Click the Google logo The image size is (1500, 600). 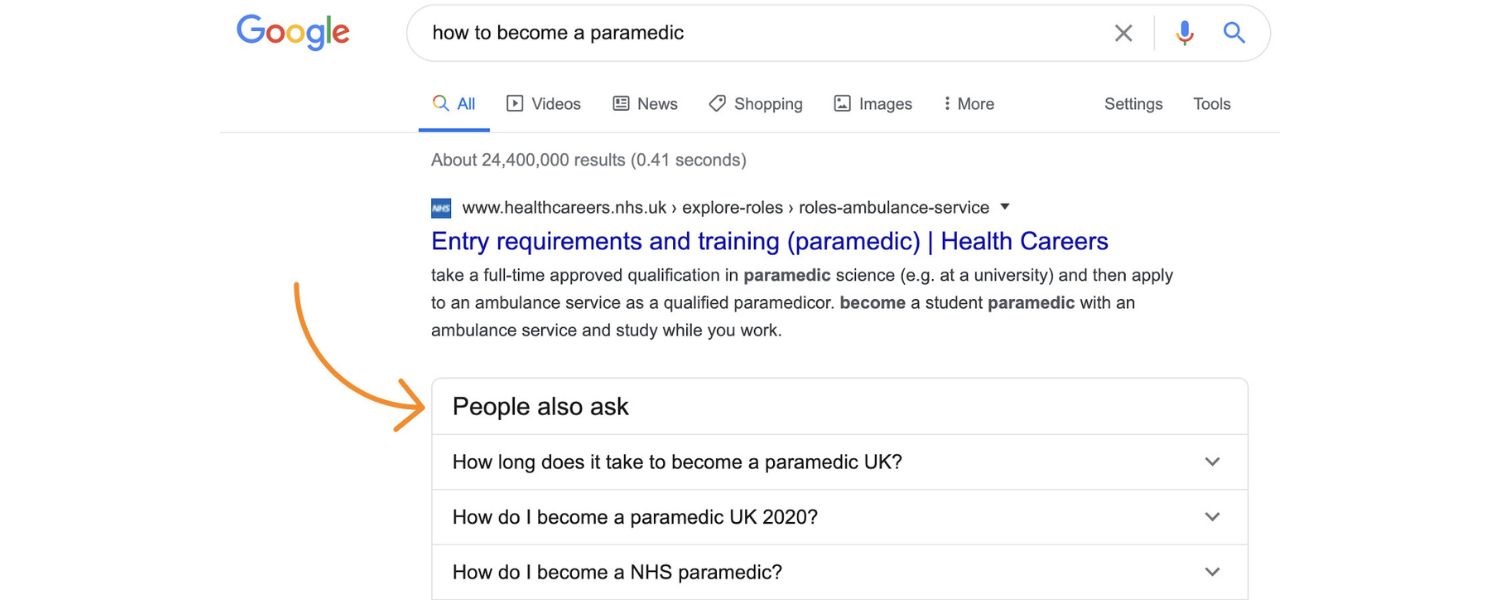pos(292,32)
